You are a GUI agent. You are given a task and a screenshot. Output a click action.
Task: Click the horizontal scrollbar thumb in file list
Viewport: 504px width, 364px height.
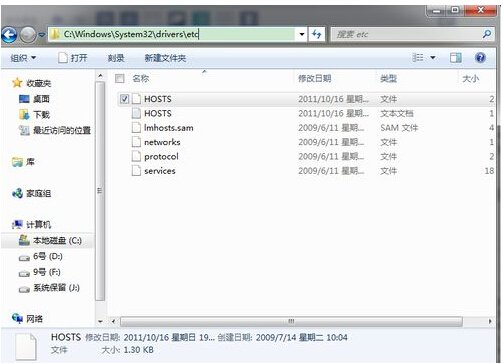[291, 321]
